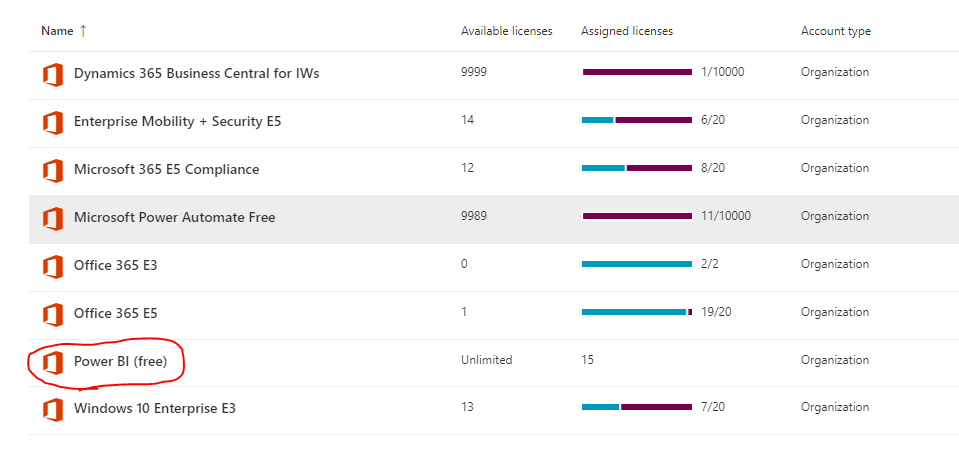The width and height of the screenshot is (959, 474).
Task: Sort by the Name column header
Action: click(x=57, y=31)
